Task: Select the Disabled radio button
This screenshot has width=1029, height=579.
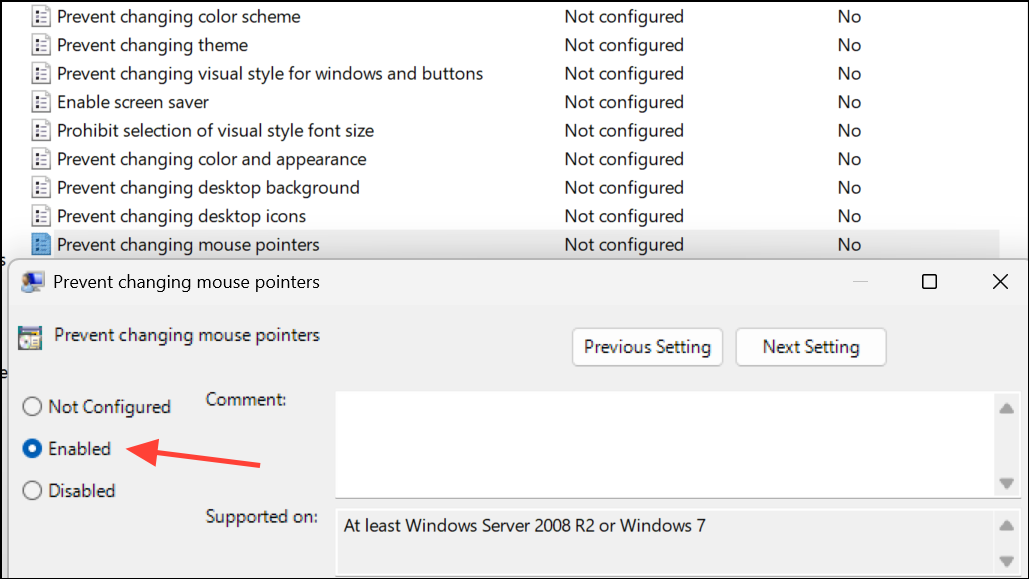Action: (x=31, y=491)
